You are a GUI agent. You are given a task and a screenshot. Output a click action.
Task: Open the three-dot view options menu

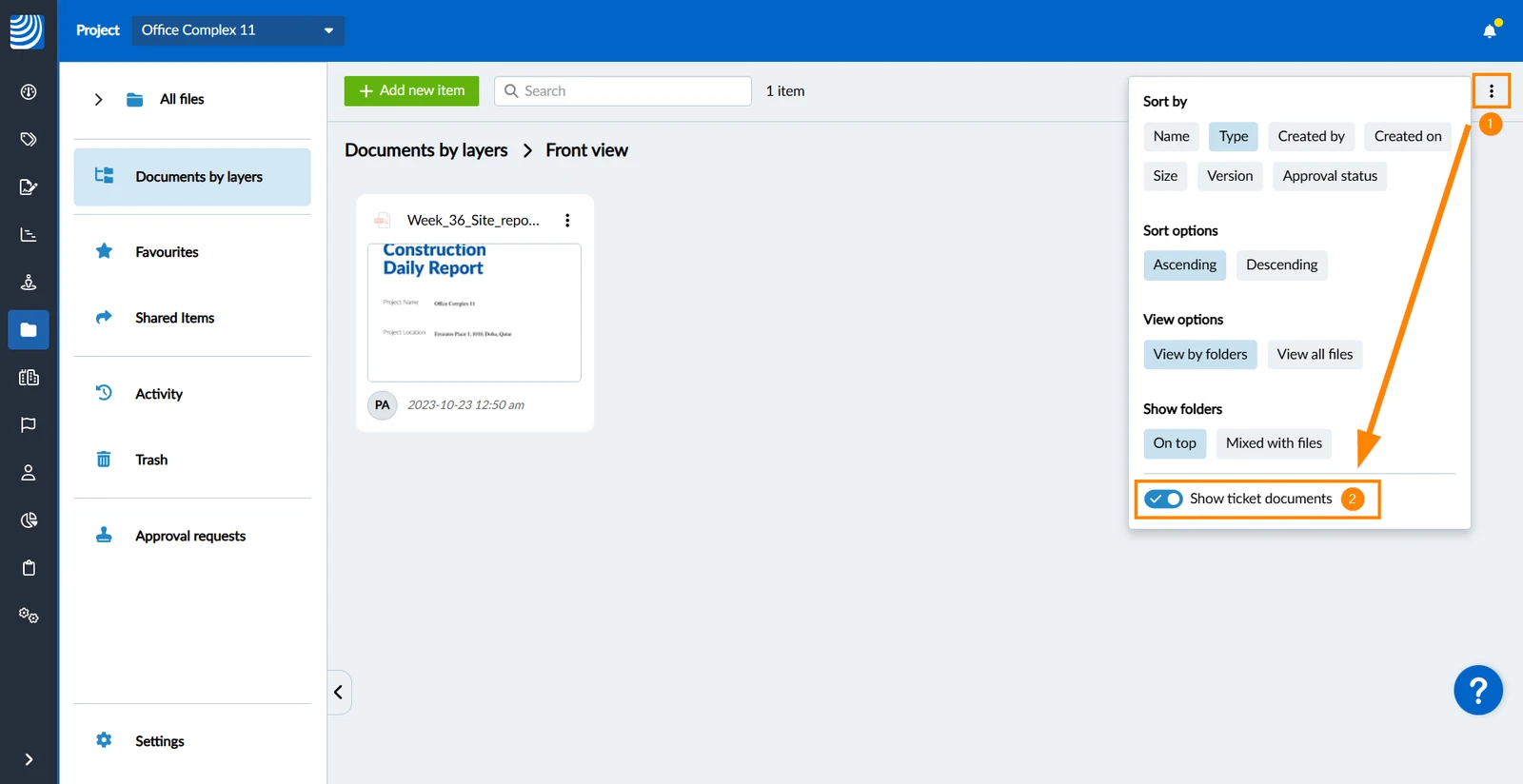coord(1492,91)
